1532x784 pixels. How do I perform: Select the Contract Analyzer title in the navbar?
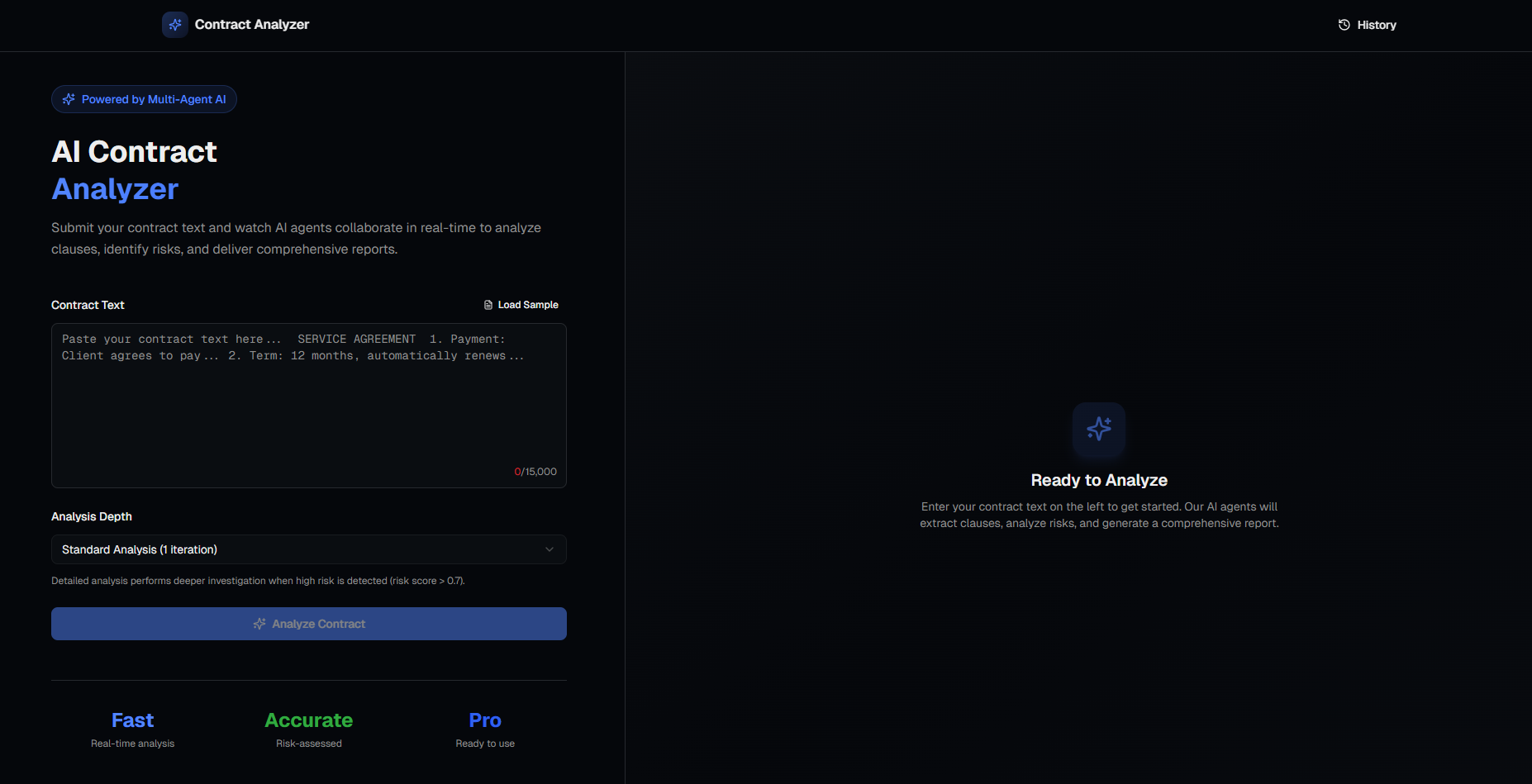click(251, 24)
